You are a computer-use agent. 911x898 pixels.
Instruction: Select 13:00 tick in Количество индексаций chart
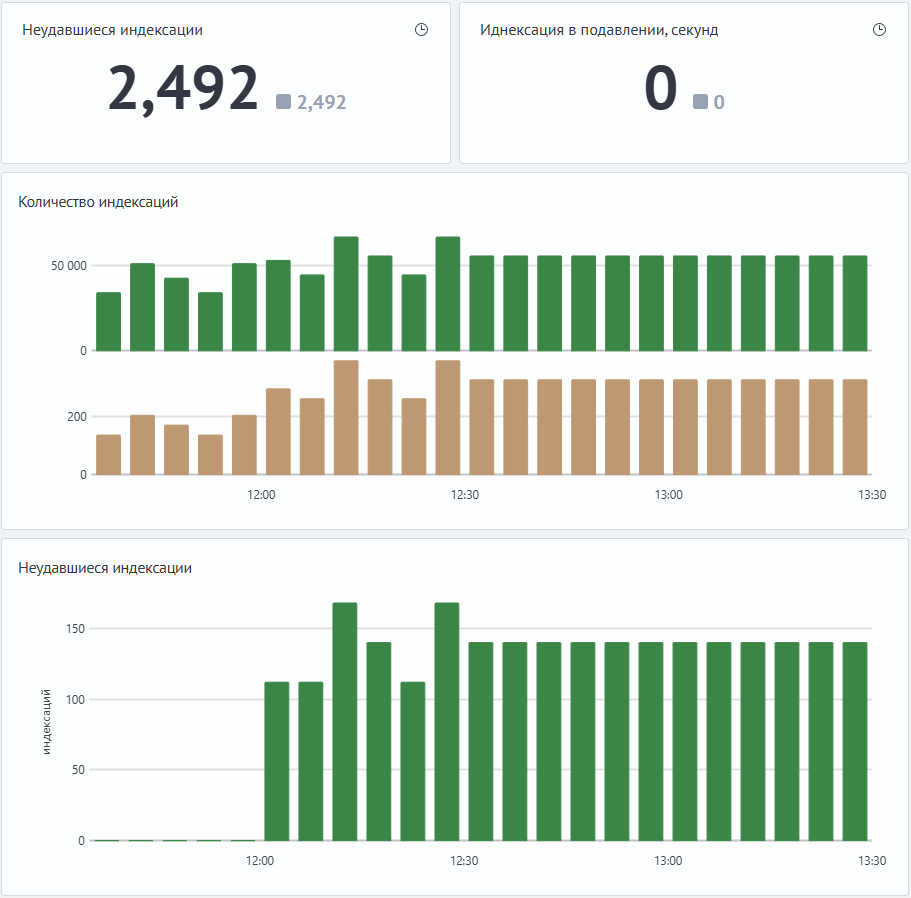pos(669,495)
